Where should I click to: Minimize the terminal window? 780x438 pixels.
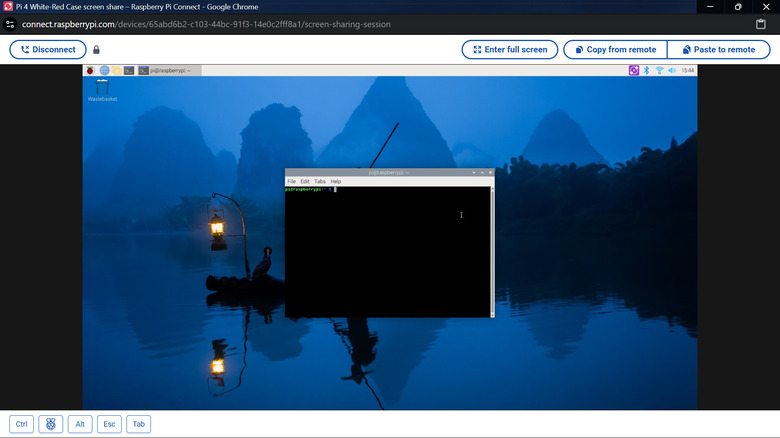click(474, 173)
